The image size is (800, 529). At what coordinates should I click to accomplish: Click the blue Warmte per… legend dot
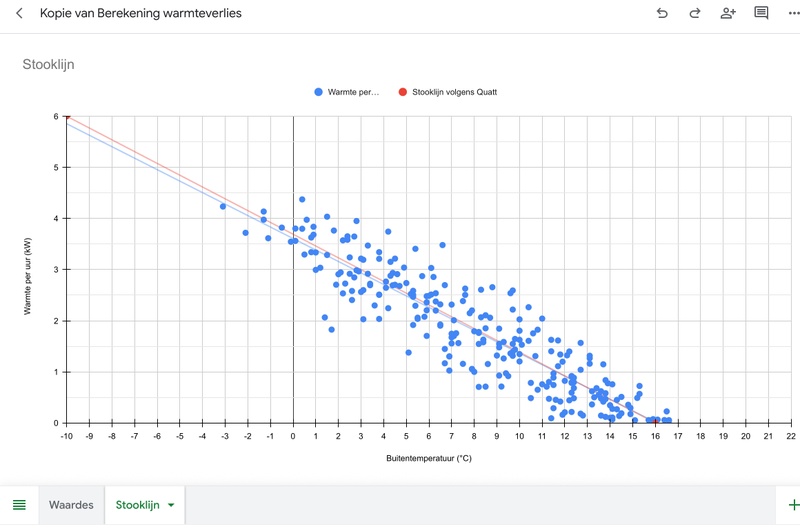pos(319,92)
